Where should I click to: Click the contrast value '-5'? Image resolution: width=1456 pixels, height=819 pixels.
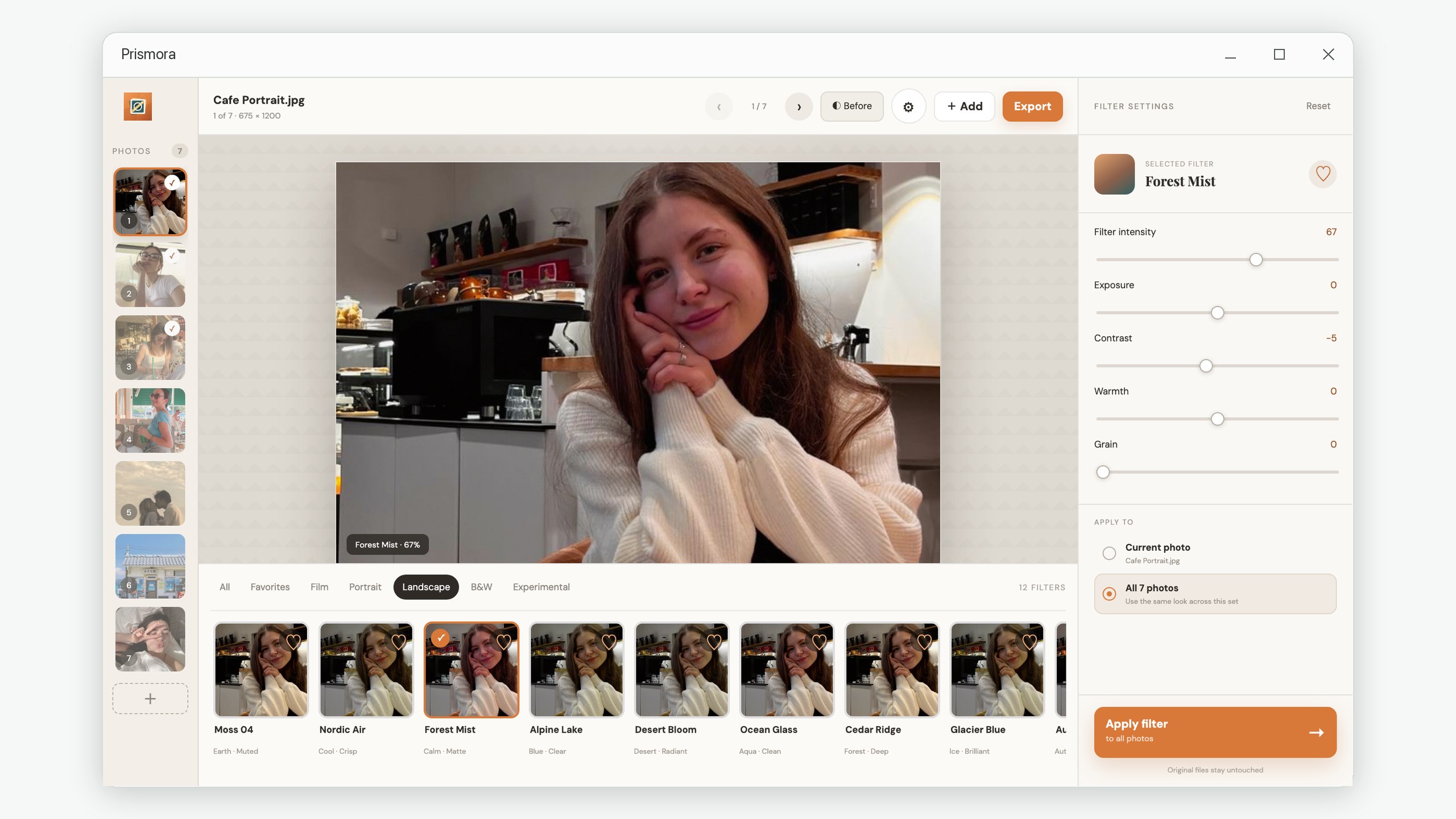[1331, 338]
